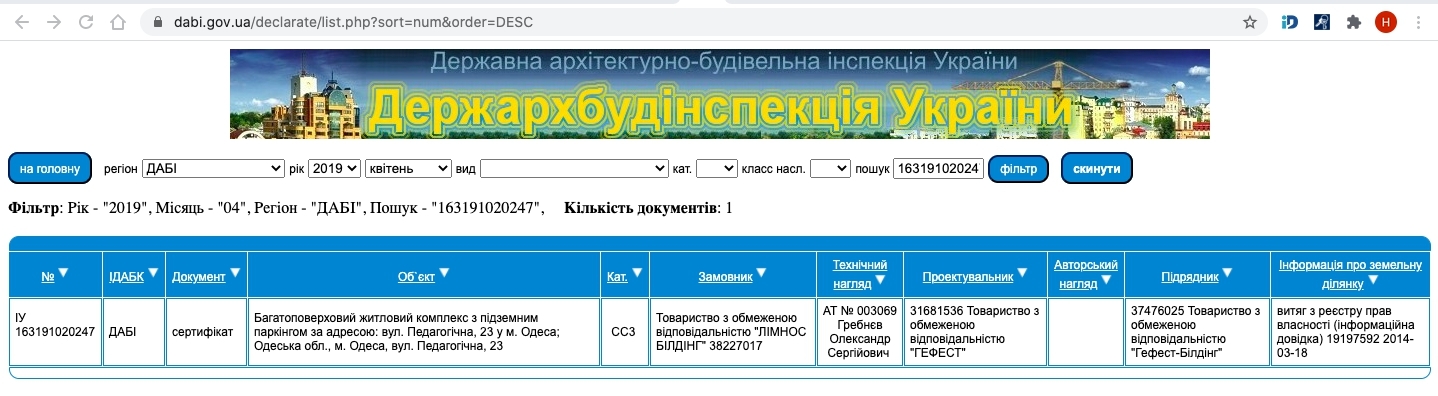
Task: Focus the пошук search input field
Action: click(x=938, y=169)
